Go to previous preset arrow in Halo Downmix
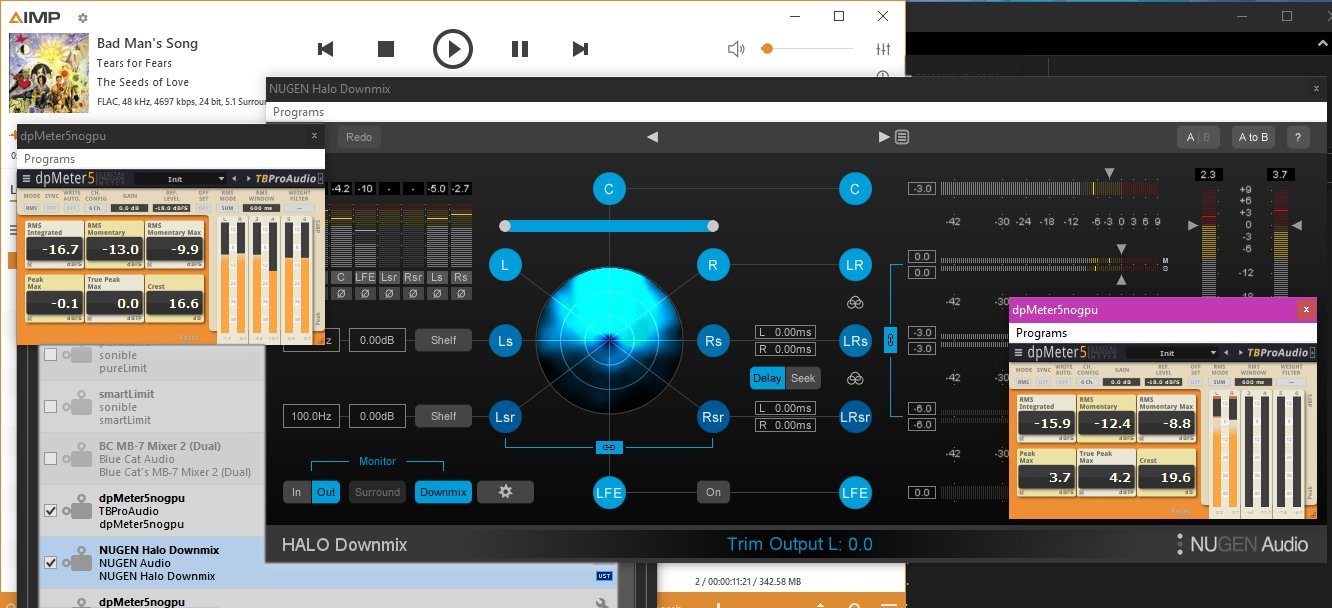1332x608 pixels. click(x=652, y=137)
